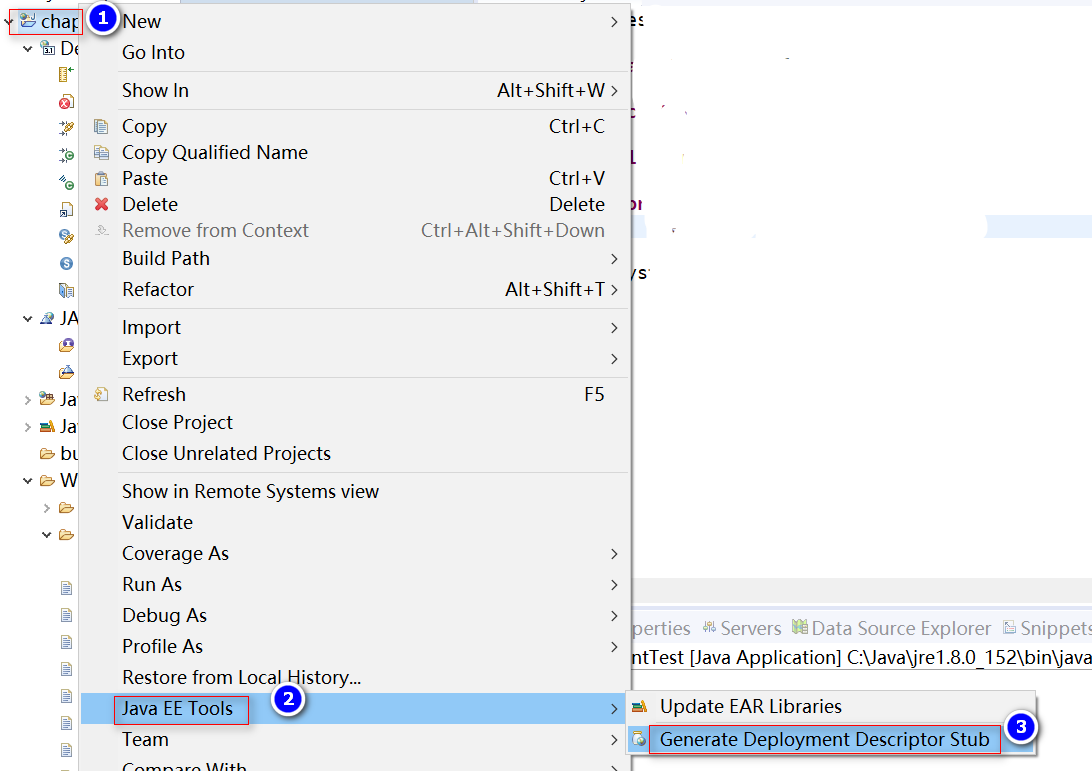Click the Update EAR Libraries icon
The image size is (1092, 771).
[x=639, y=706]
